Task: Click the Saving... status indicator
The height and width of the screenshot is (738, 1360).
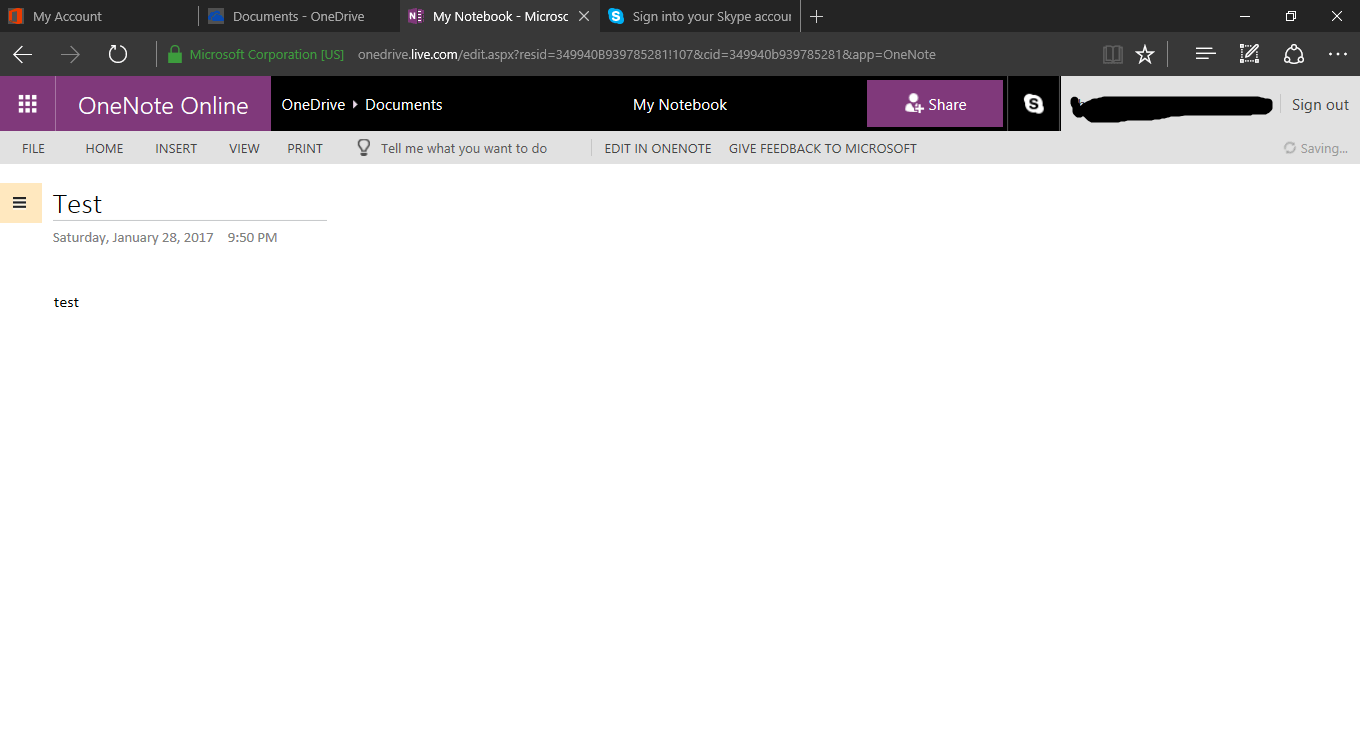Action: click(x=1316, y=148)
